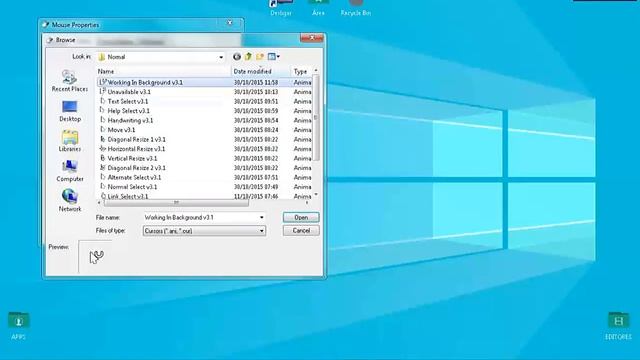Open the Files of type dropdown

tap(204, 231)
